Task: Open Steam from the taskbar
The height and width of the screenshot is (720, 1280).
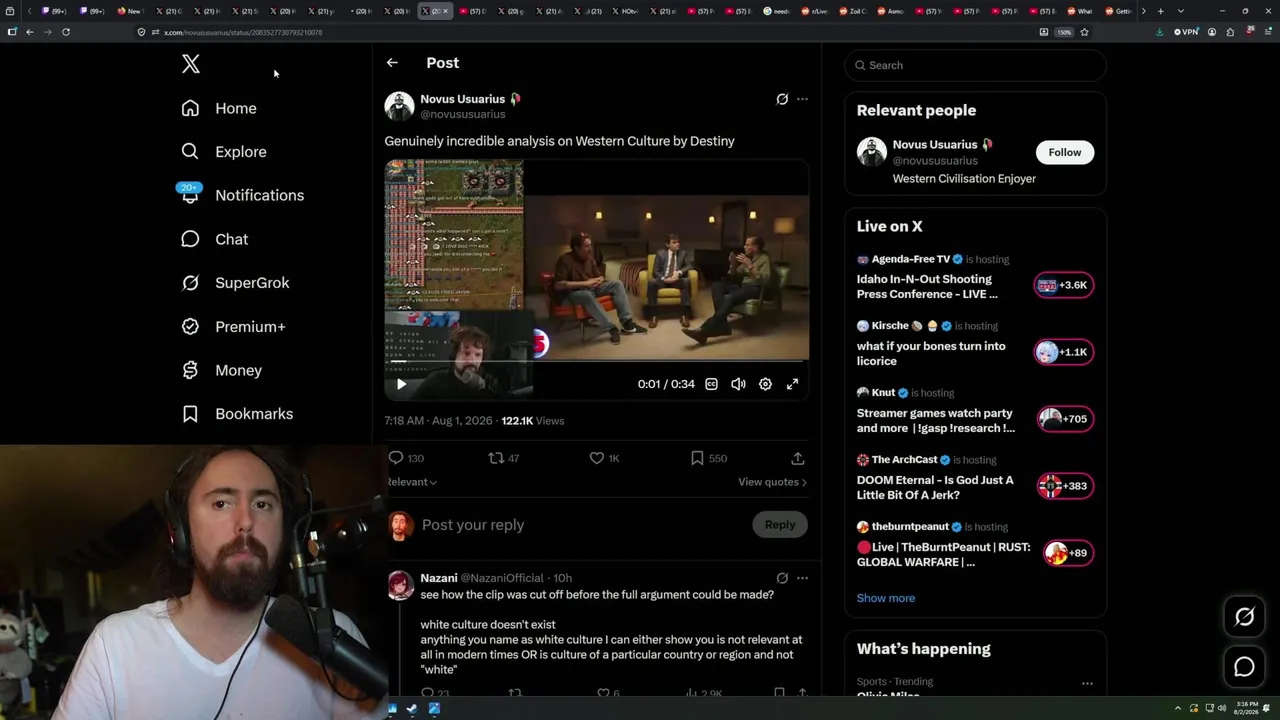Action: (x=411, y=709)
